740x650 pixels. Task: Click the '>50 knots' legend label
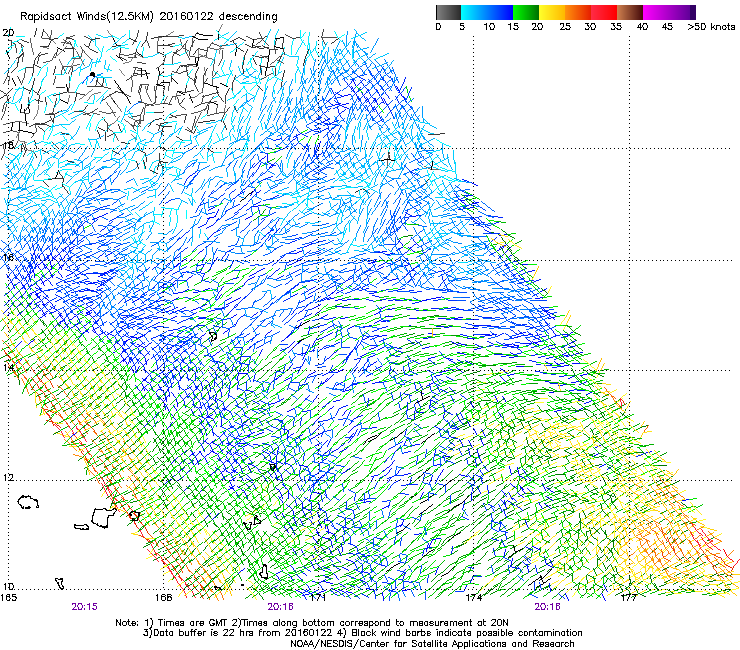pyautogui.click(x=711, y=27)
